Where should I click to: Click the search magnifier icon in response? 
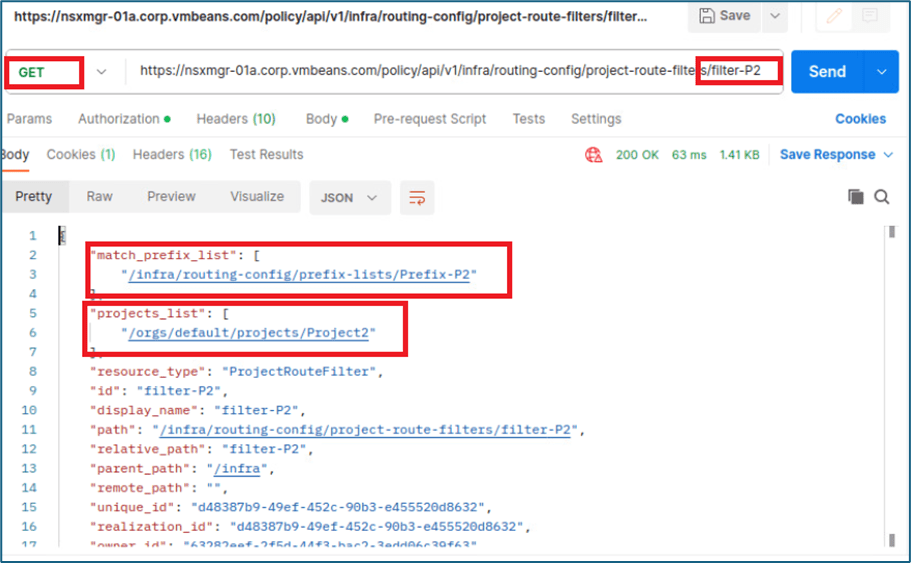pos(882,197)
